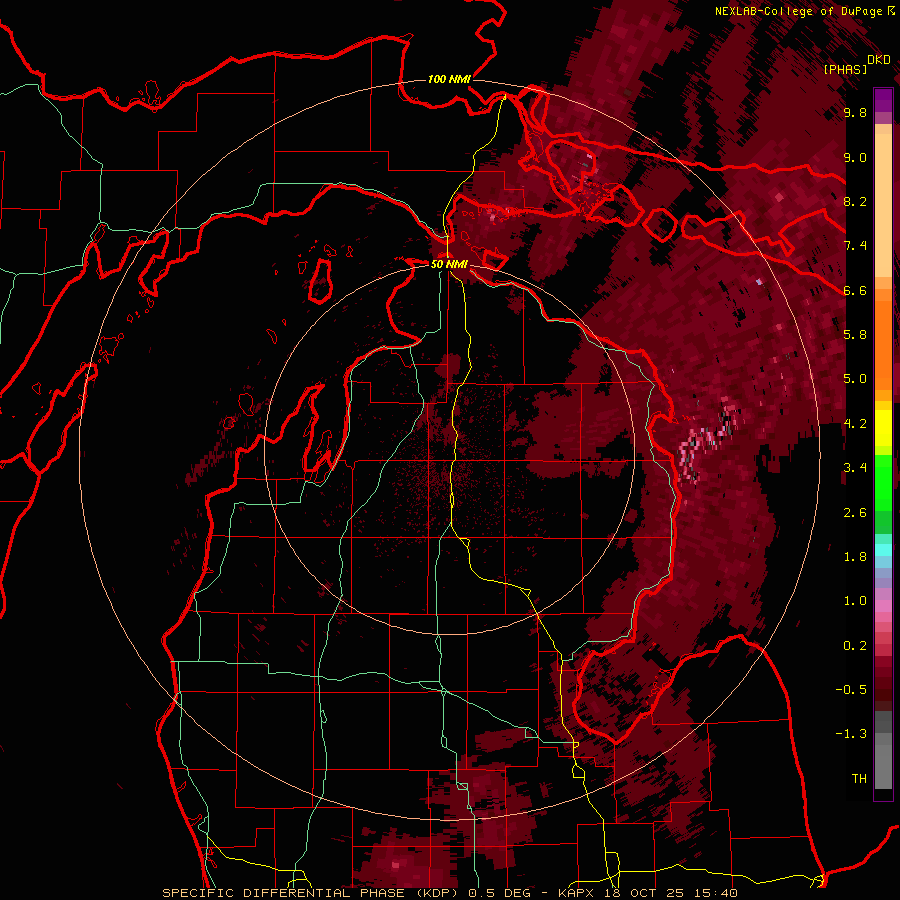The height and width of the screenshot is (900, 900).
Task: Click the '18 OCT 25 15:40' timestamp
Action: click(x=670, y=893)
